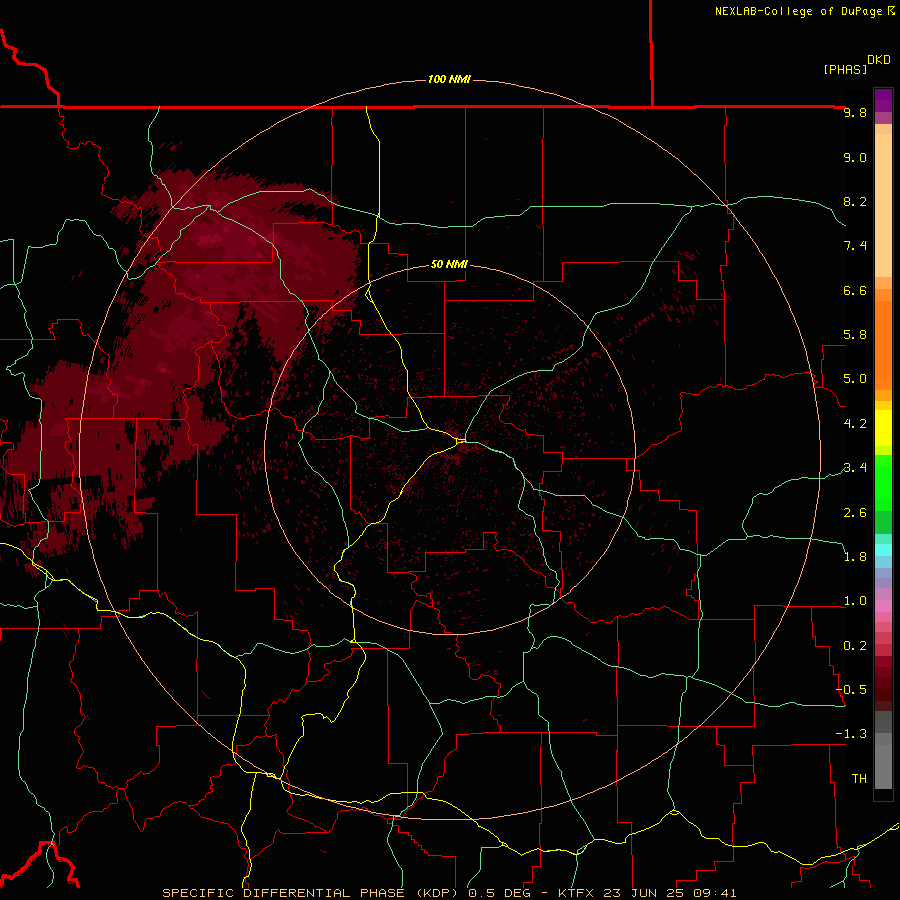Click the 7.4 value on the scale
This screenshot has height=900, width=900.
tap(855, 246)
